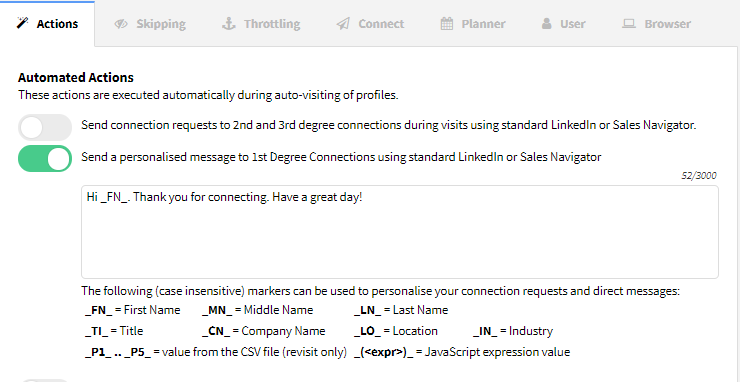Click the 52/3000 character counter
Image resolution: width=740 pixels, height=382 pixels.
coord(699,176)
